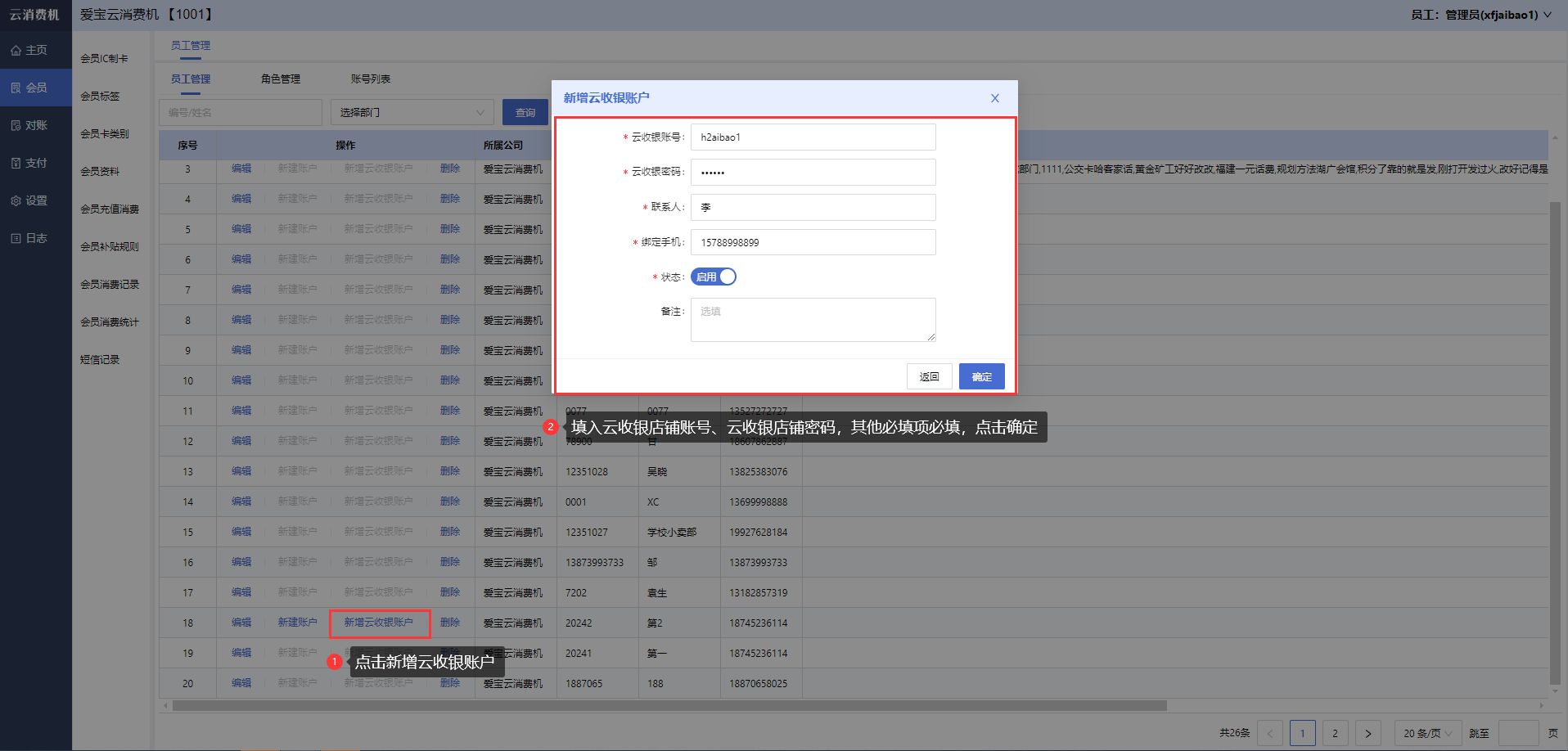Click the horizontal scrollbar under the table

(x=669, y=705)
